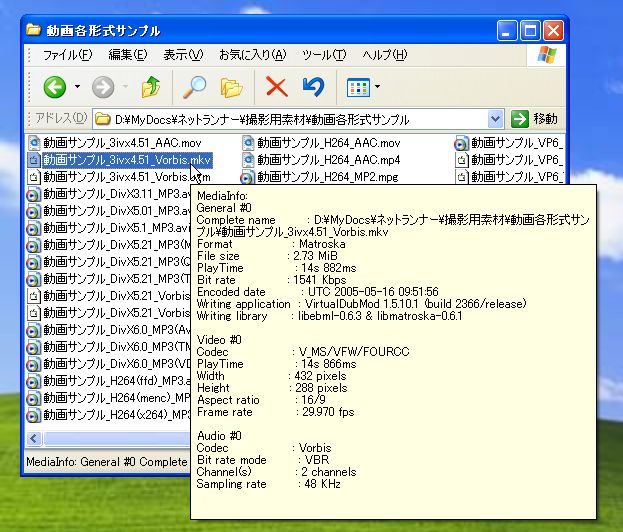Click the Views grid icon
Viewport: 623px width, 532px height.
click(358, 87)
